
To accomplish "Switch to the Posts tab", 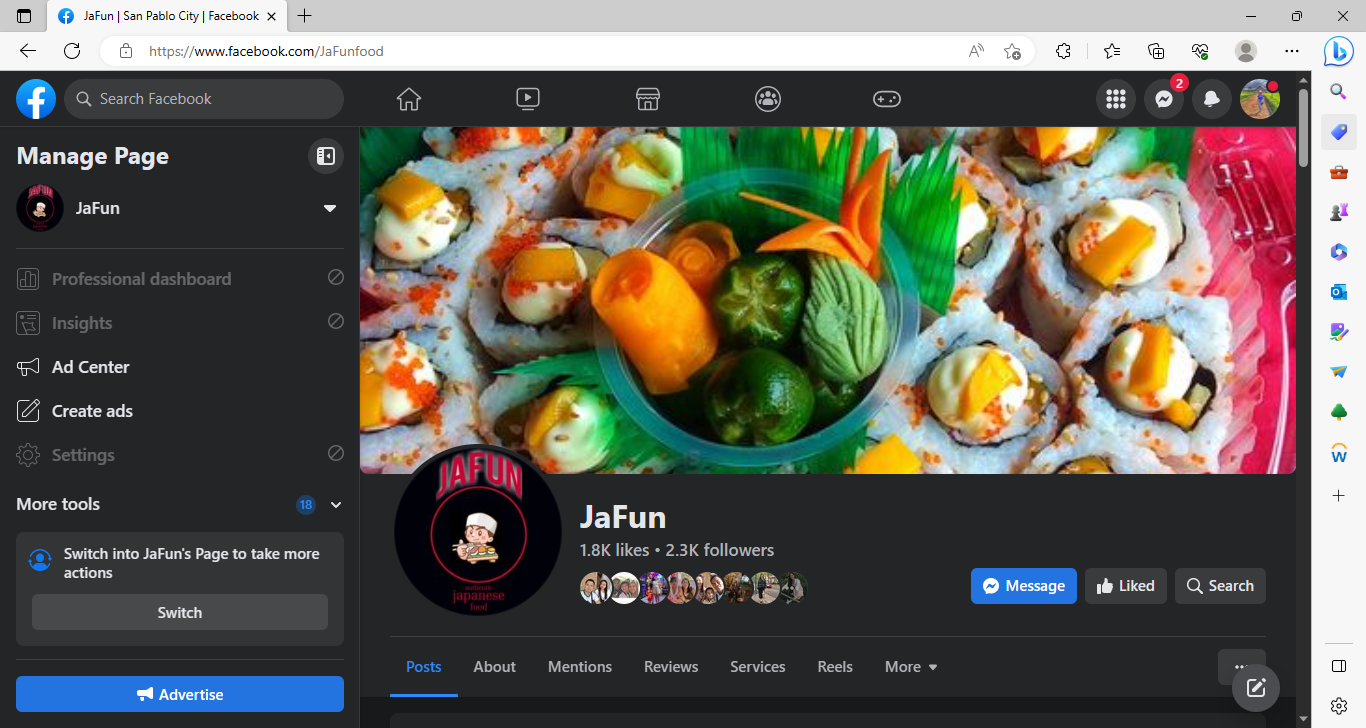I will (424, 667).
